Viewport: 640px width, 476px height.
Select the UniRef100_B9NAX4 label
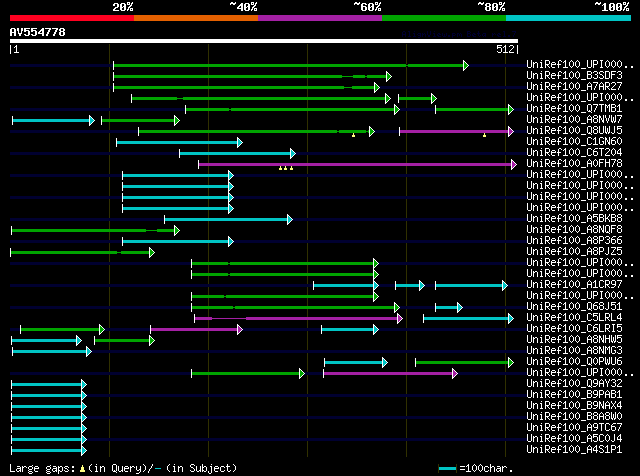point(574,406)
